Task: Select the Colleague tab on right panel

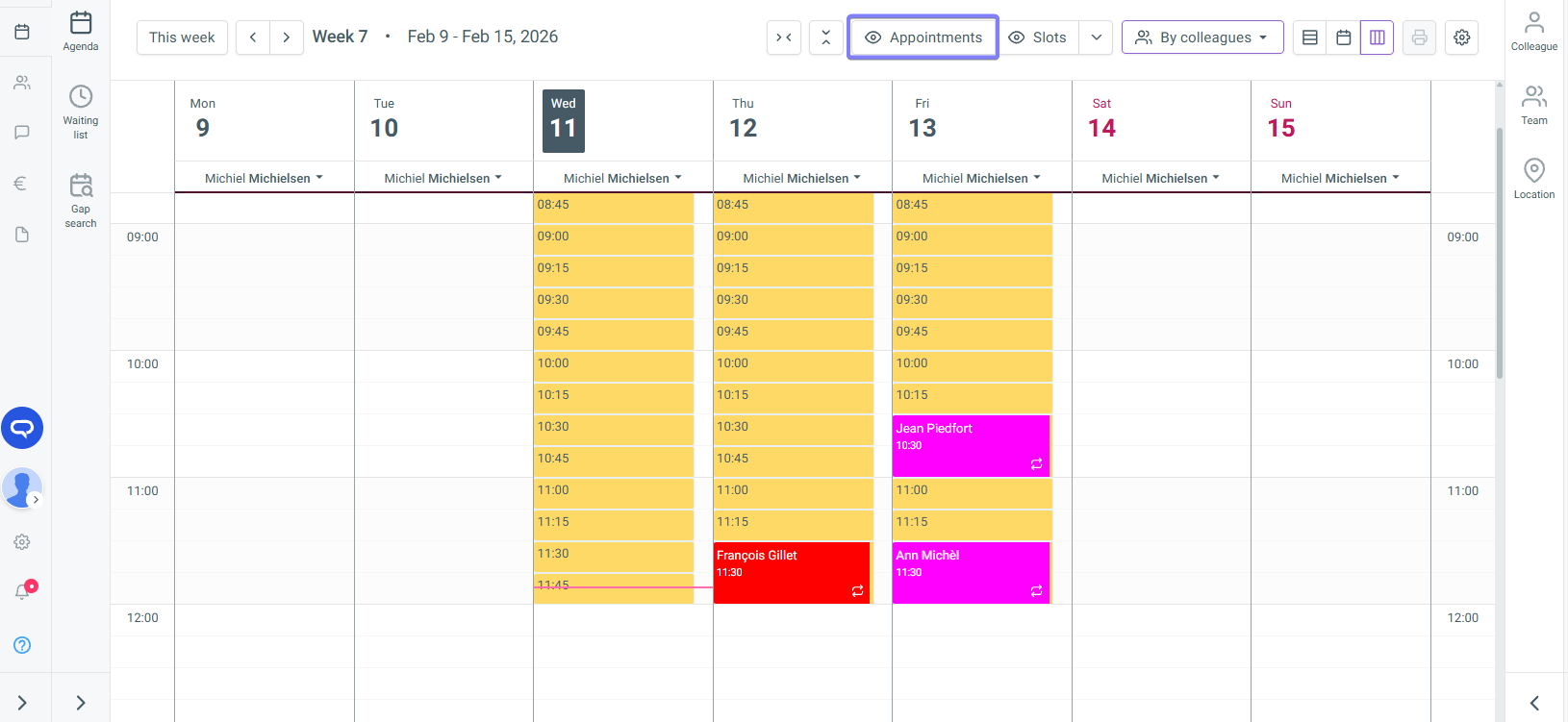Action: (x=1533, y=31)
